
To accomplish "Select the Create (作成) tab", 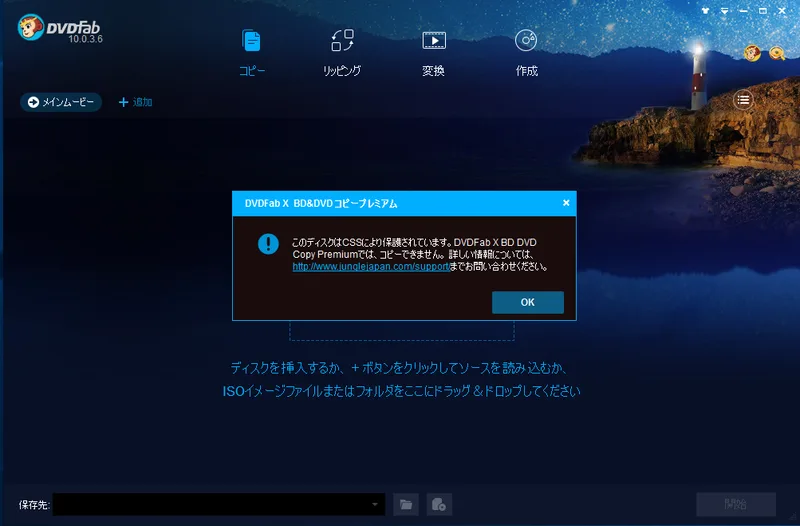I will pyautogui.click(x=526, y=53).
